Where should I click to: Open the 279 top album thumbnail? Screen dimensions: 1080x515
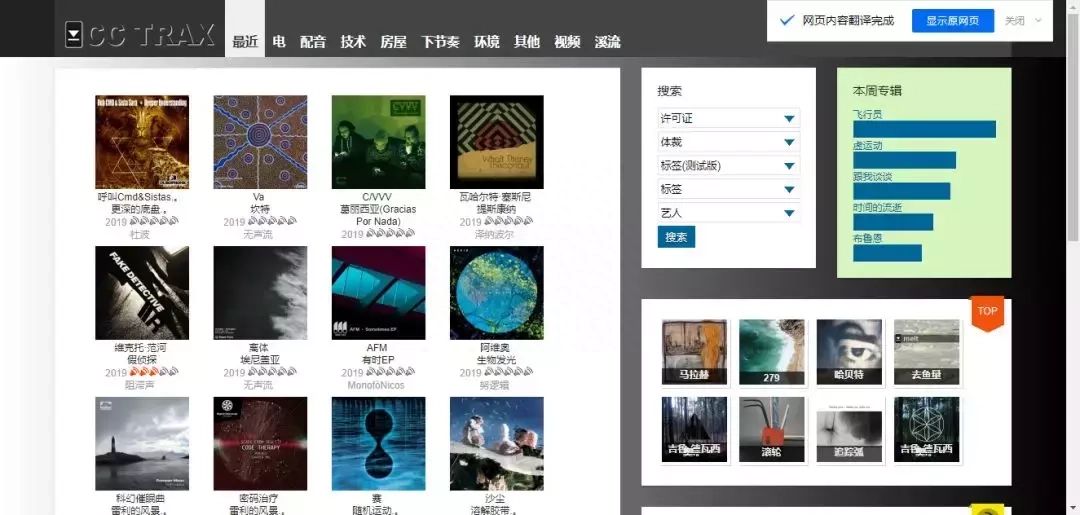click(x=771, y=352)
